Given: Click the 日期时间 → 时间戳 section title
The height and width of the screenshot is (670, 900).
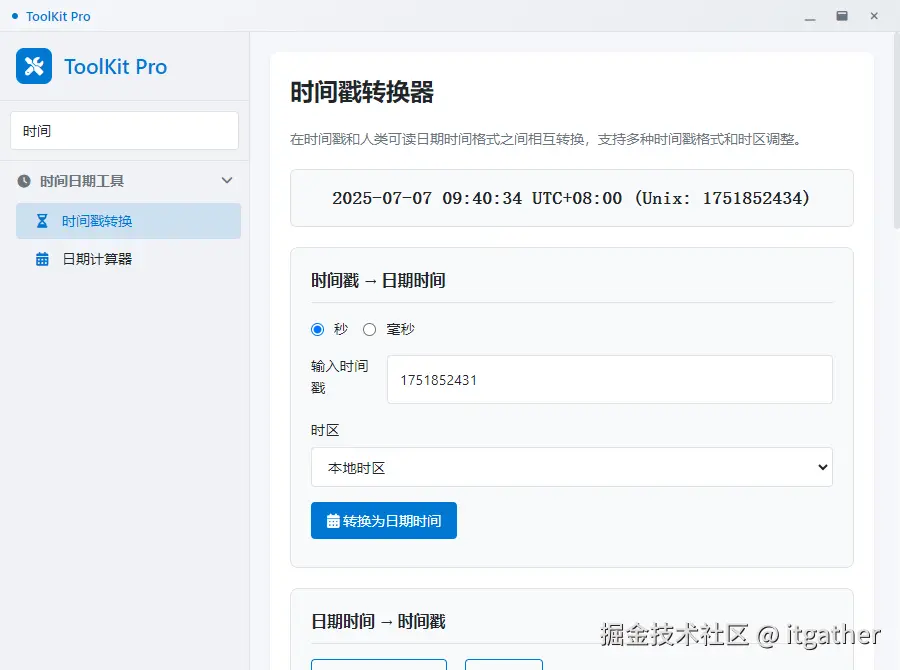Looking at the screenshot, I should click(x=378, y=622).
